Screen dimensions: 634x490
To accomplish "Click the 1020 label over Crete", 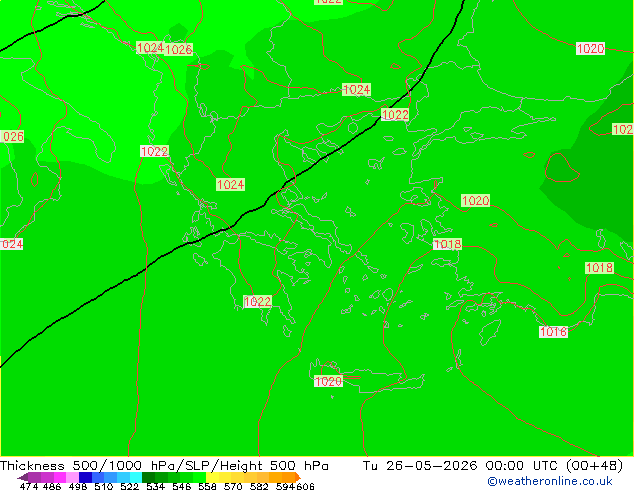I will click(x=328, y=381).
